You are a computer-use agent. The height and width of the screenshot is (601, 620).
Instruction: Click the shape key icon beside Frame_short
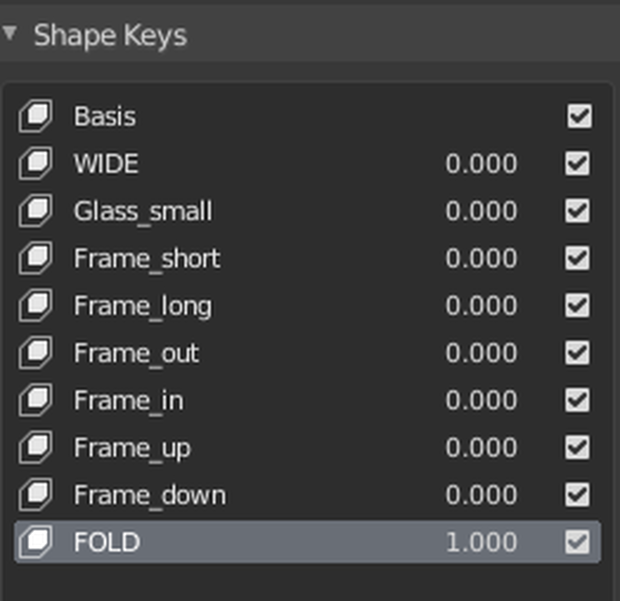point(35,258)
